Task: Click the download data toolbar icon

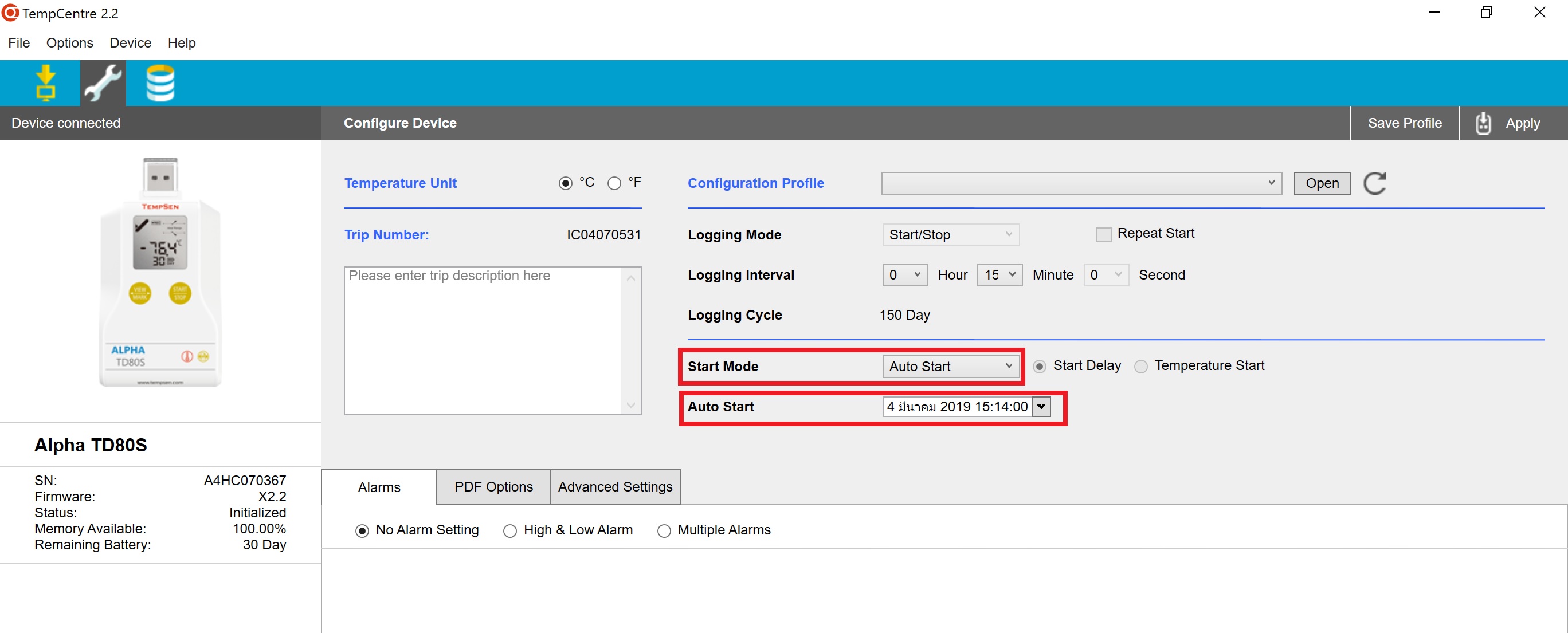Action: pyautogui.click(x=46, y=82)
